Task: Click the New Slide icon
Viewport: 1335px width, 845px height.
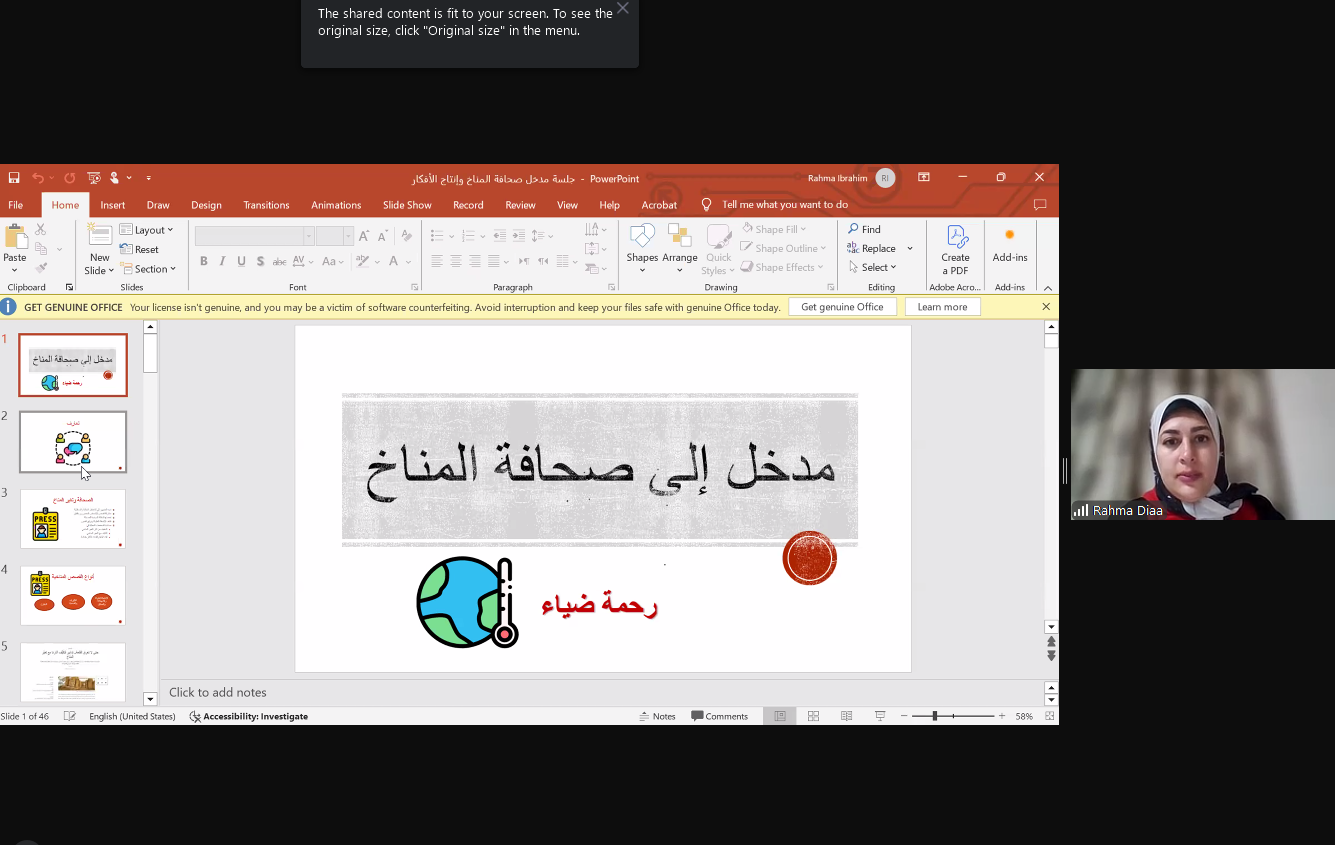Action: [x=99, y=238]
